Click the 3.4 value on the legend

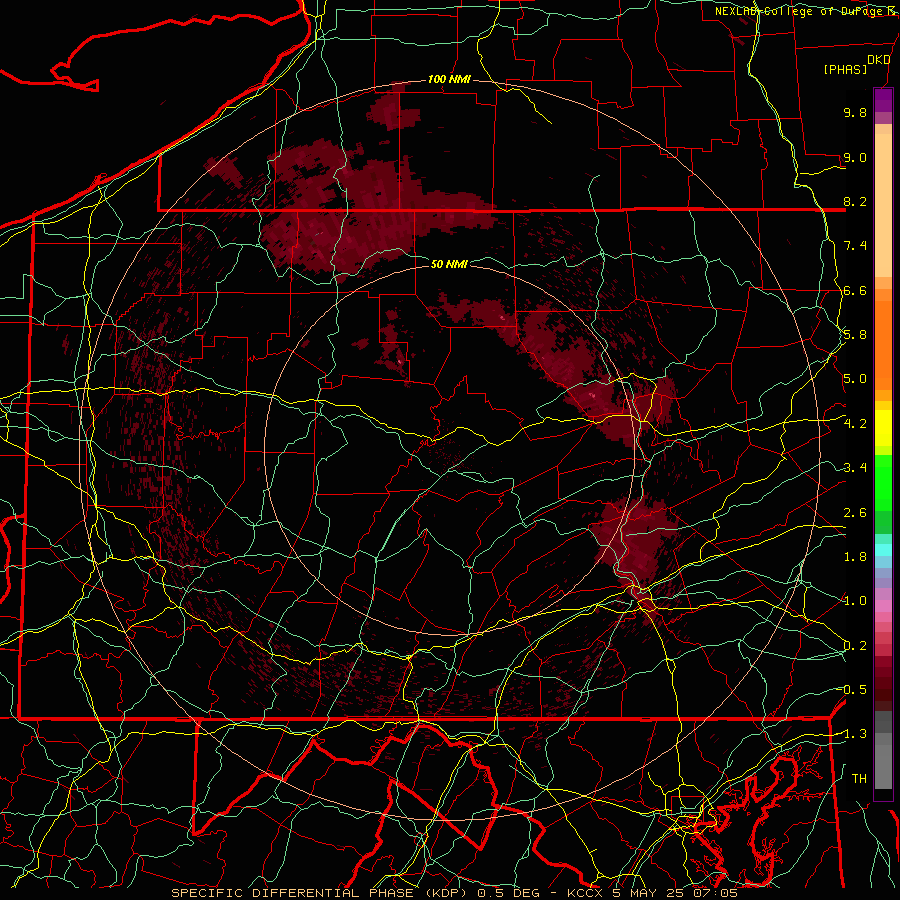pyautogui.click(x=855, y=468)
